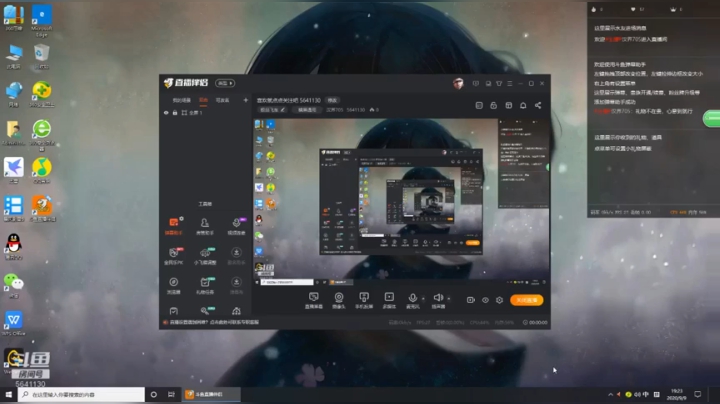The width and height of the screenshot is (720, 404).
Task: Add a multimedia source
Action: click(x=389, y=300)
